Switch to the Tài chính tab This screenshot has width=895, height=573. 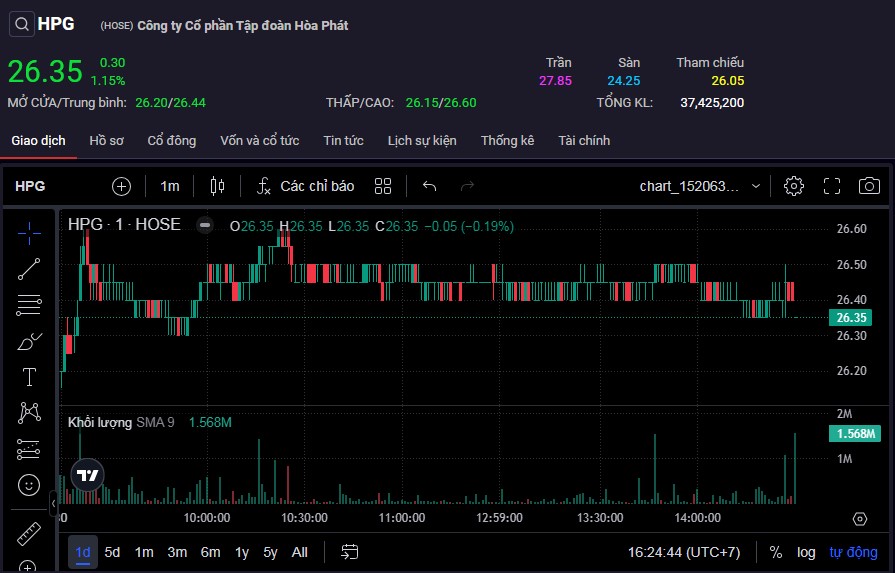pyautogui.click(x=584, y=140)
